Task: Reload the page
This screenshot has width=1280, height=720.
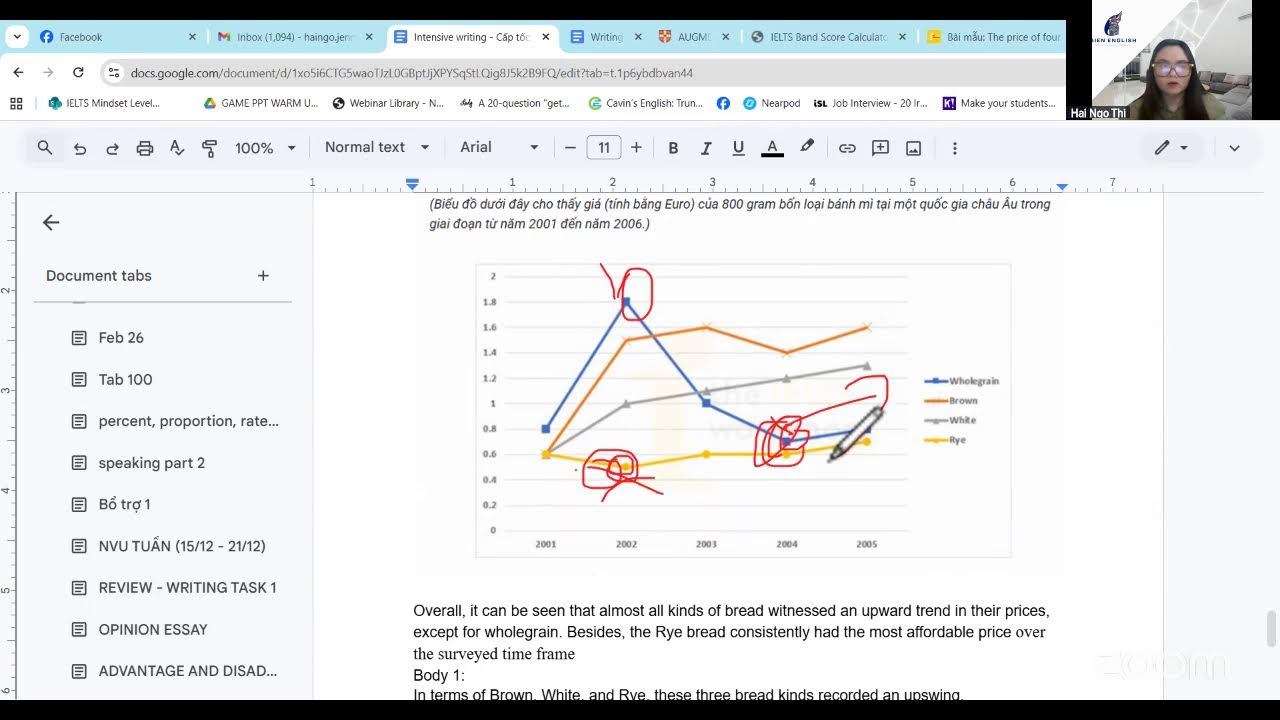Action: [x=78, y=73]
